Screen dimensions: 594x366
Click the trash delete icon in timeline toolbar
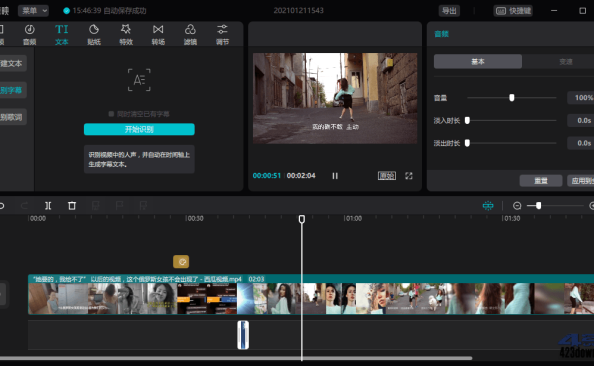click(x=72, y=206)
